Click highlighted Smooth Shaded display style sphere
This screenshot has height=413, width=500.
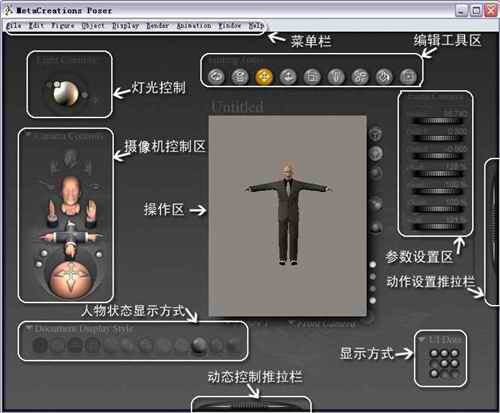(199, 345)
